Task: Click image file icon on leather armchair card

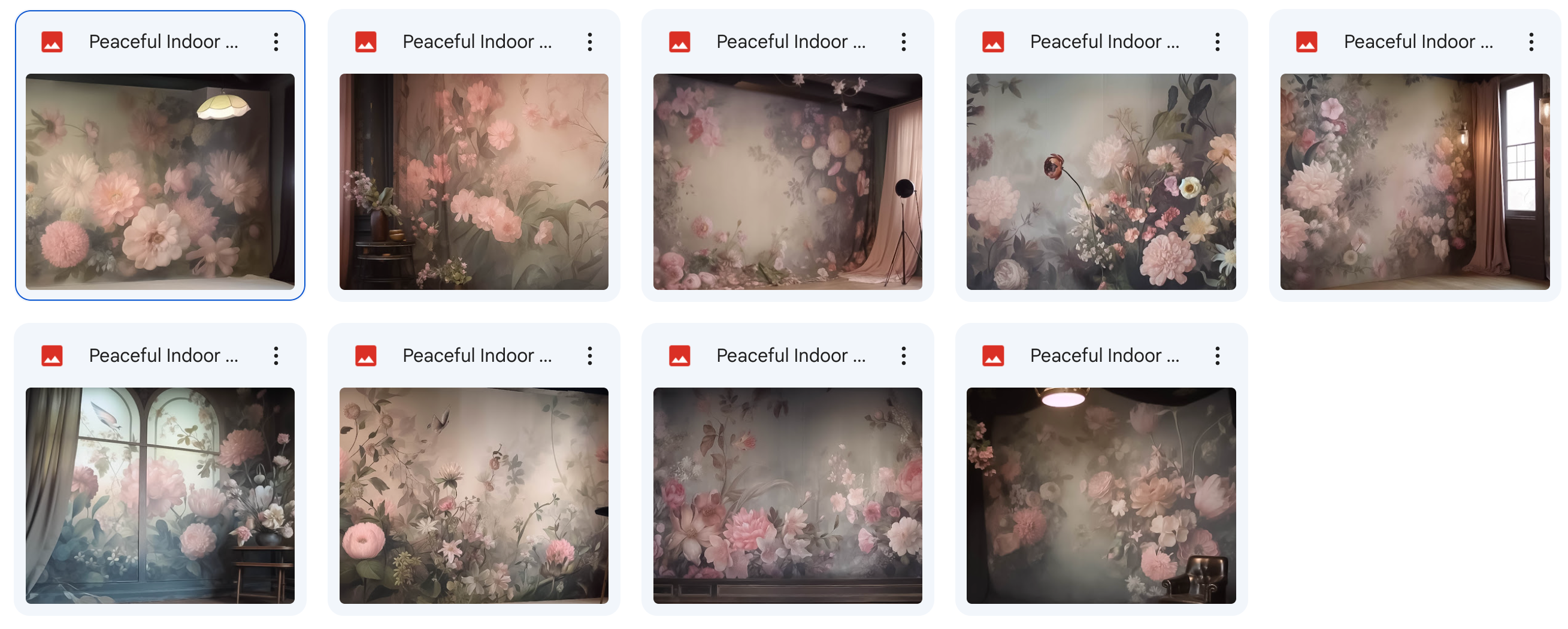Action: pos(993,356)
